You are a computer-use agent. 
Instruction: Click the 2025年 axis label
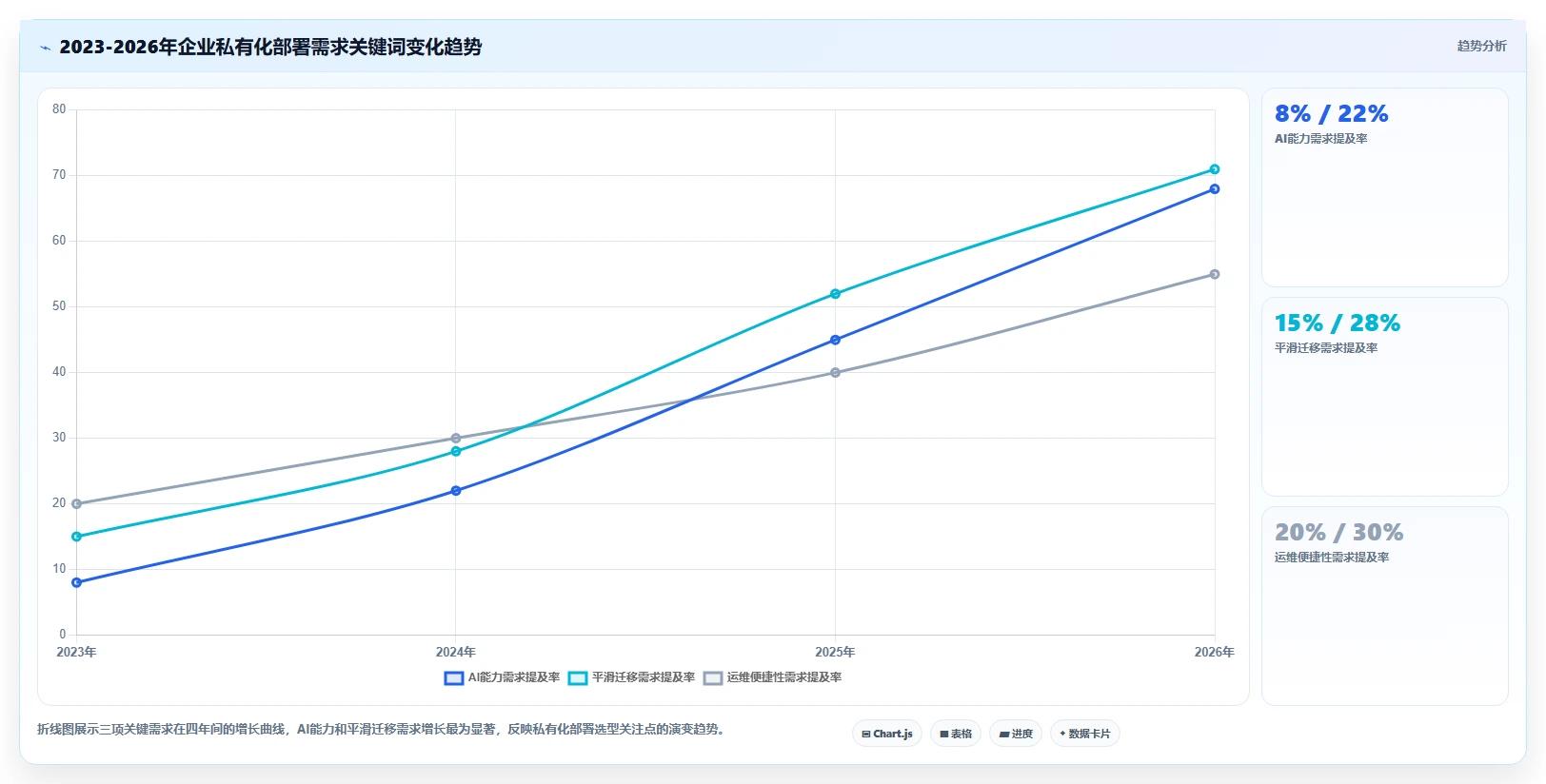[835, 653]
